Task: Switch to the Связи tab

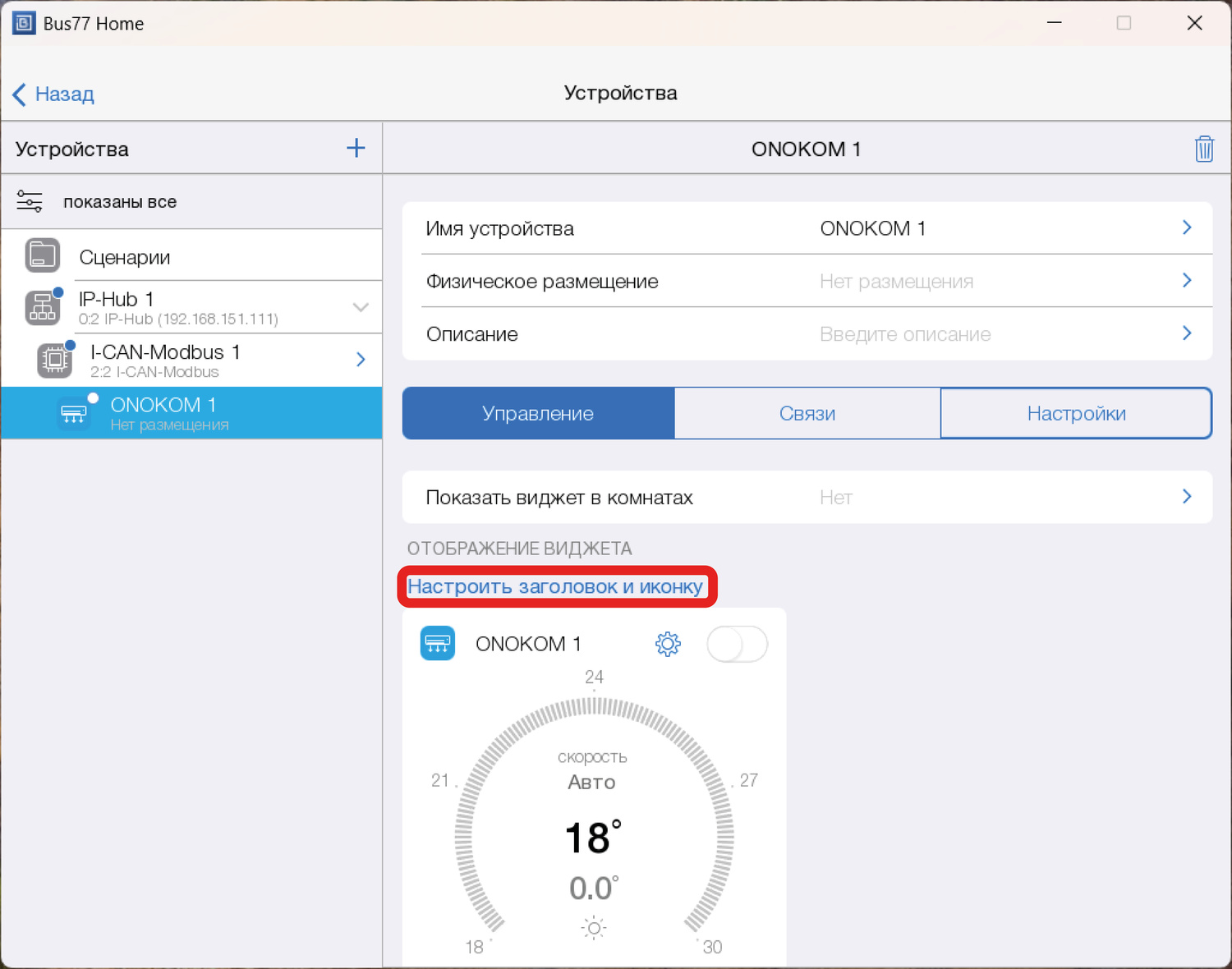Action: tap(807, 414)
